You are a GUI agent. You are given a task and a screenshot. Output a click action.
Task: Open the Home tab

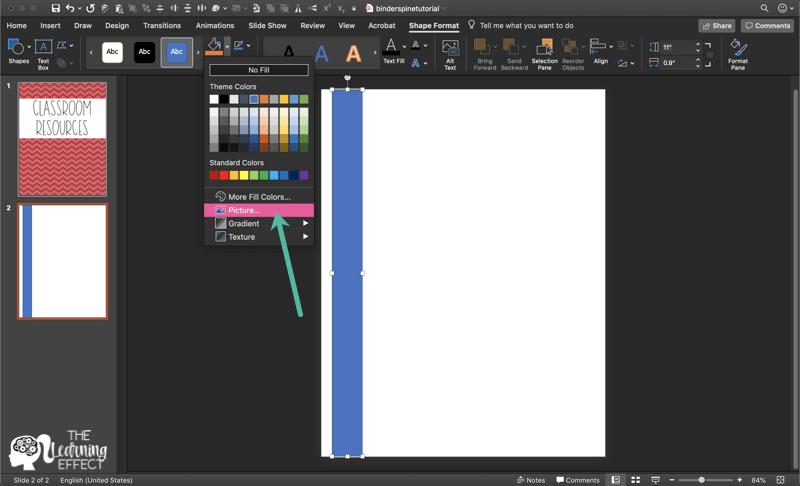pos(16,25)
